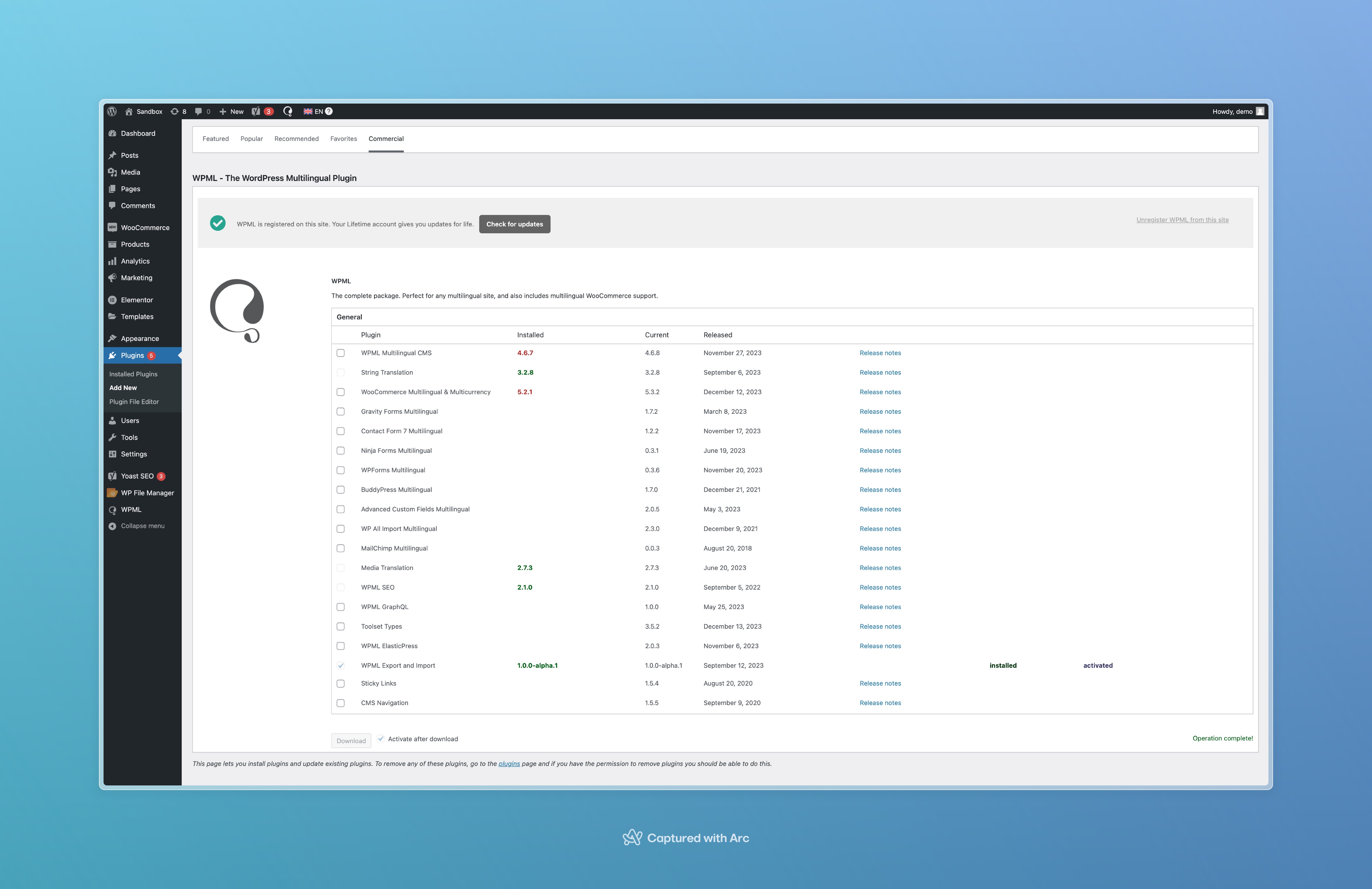Follow the plugins link in footer note

coord(509,764)
